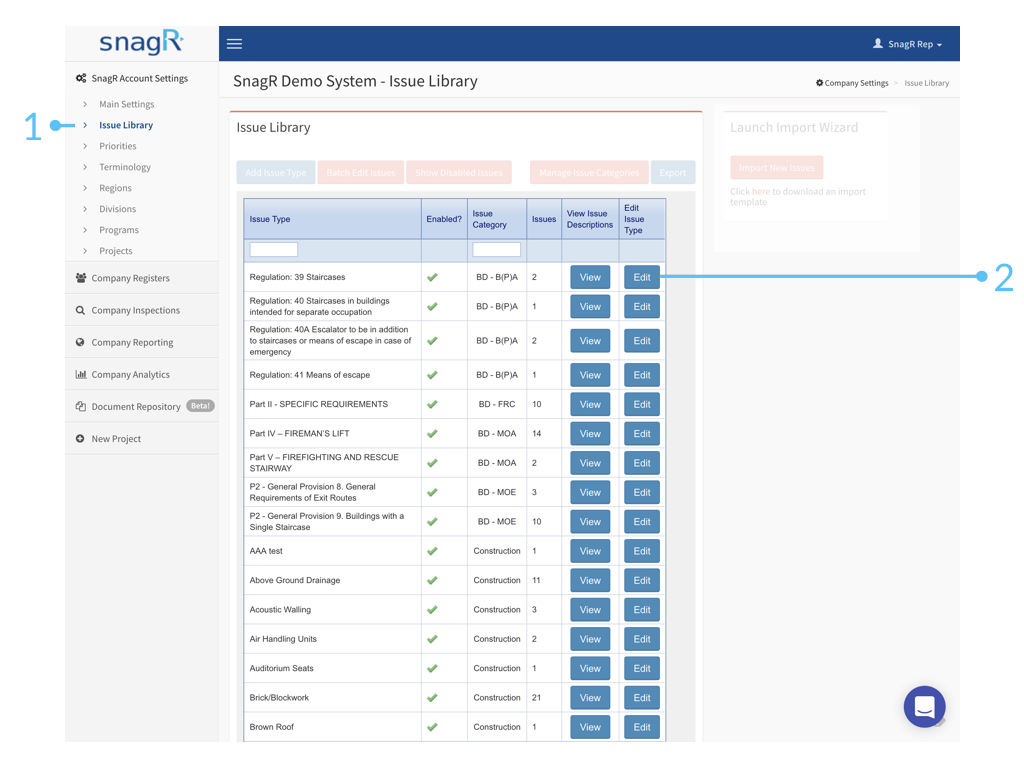Screen dimensions: 1024x768
Task: Open the SnagR Rep user dropdown
Action: pyautogui.click(x=907, y=44)
